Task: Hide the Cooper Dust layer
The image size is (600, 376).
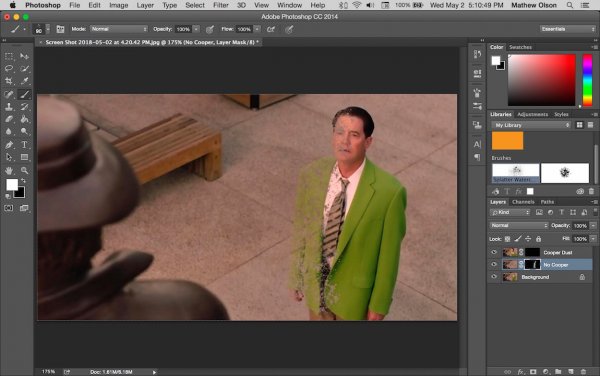Action: [494, 252]
